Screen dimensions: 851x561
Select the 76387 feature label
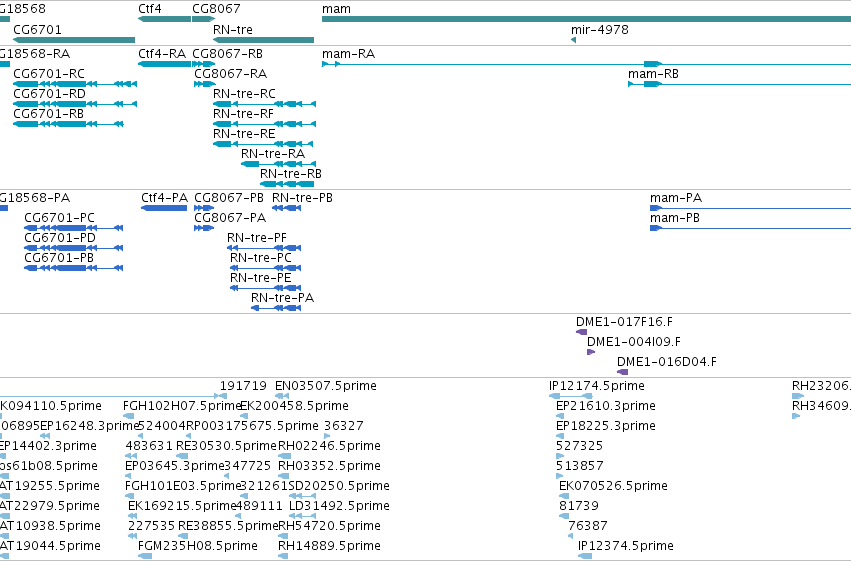(588, 526)
